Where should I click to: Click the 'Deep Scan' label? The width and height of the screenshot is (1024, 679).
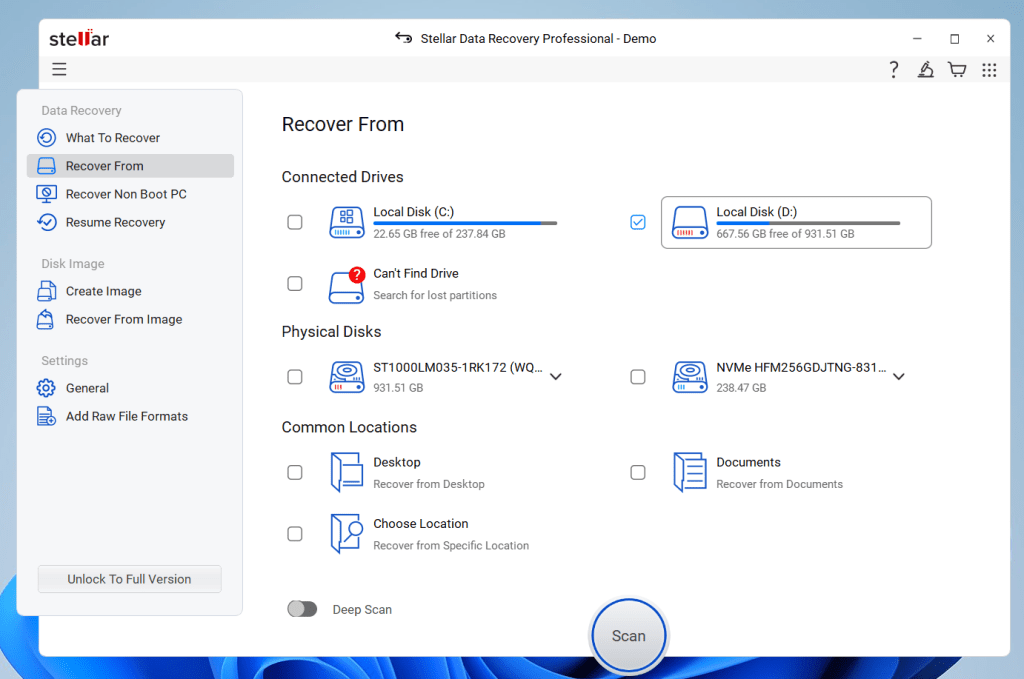tap(362, 609)
